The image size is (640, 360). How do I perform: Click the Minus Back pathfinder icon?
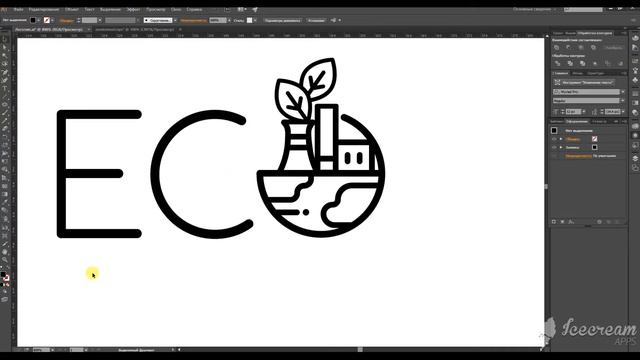pyautogui.click(x=620, y=63)
